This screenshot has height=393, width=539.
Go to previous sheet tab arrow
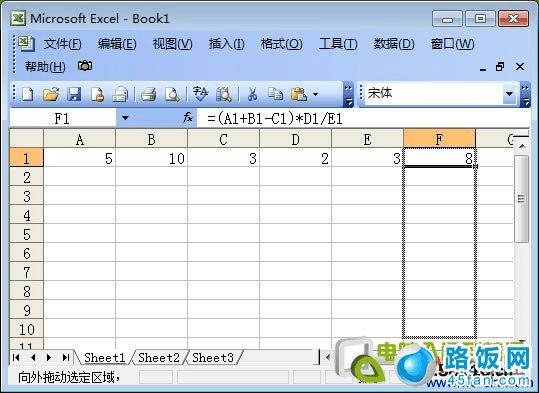[x=33, y=358]
